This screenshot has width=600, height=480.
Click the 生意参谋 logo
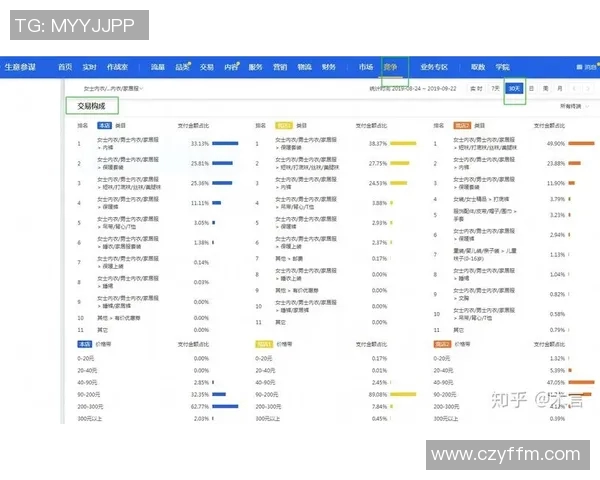pos(21,67)
